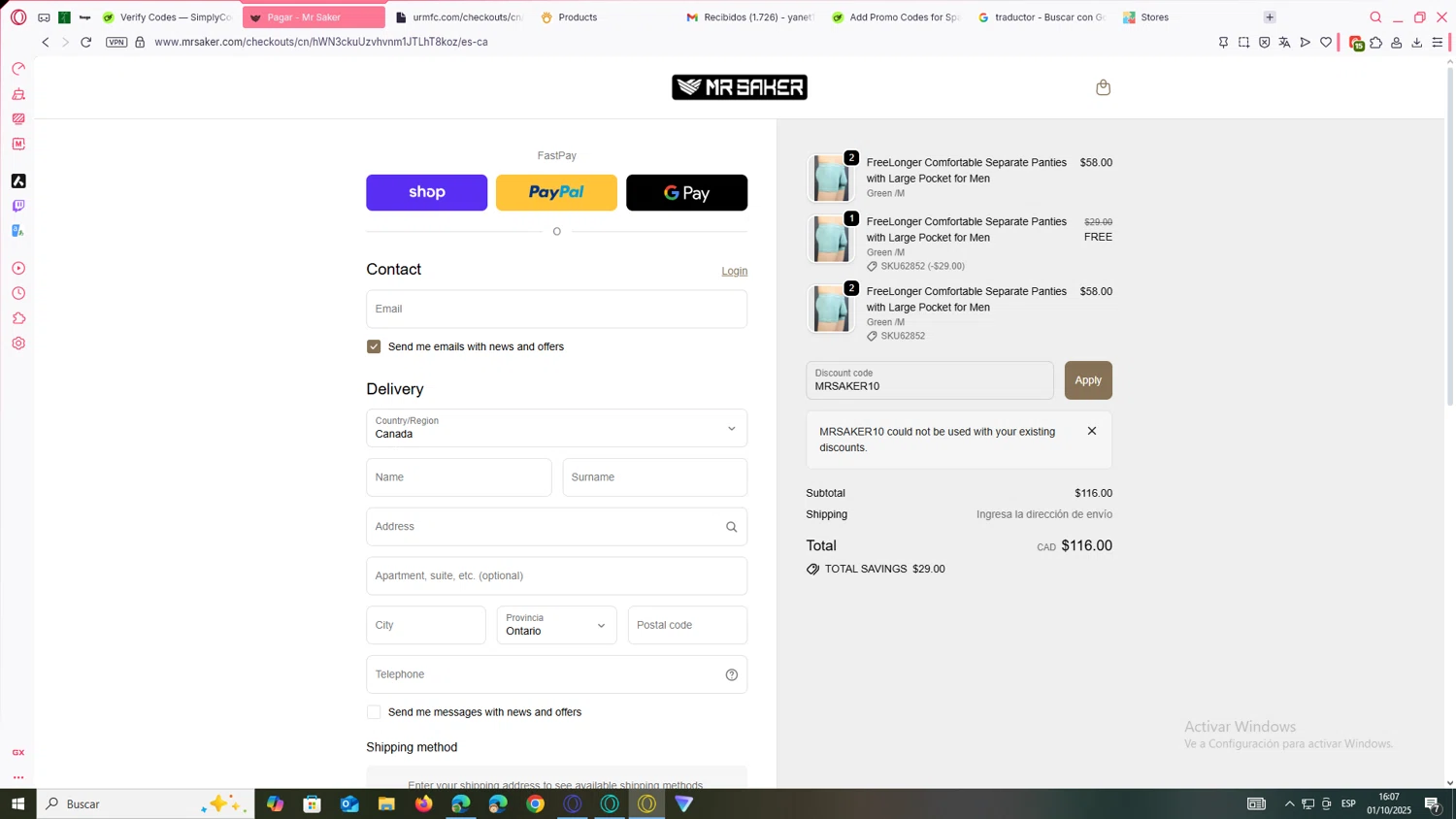Open File Explorer from the taskbar
Image resolution: width=1456 pixels, height=819 pixels.
tap(386, 803)
